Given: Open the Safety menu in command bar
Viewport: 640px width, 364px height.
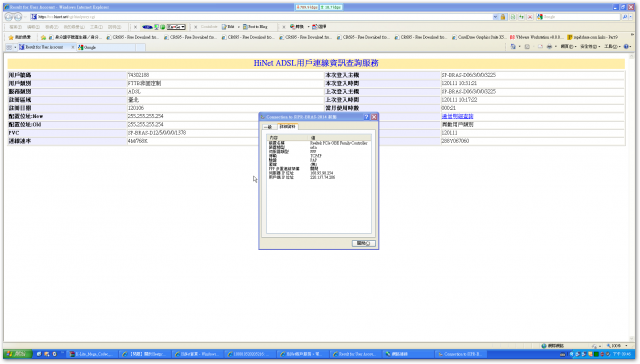Looking at the screenshot, I should point(589,47).
